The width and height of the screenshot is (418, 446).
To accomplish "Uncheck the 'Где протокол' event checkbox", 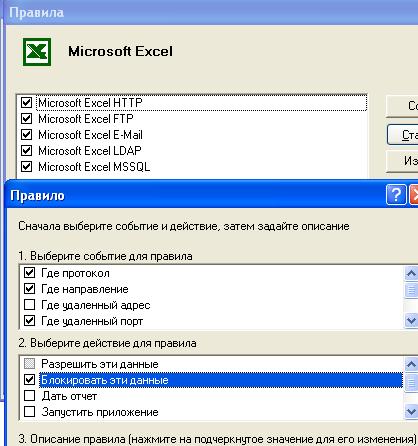I will tap(29, 273).
